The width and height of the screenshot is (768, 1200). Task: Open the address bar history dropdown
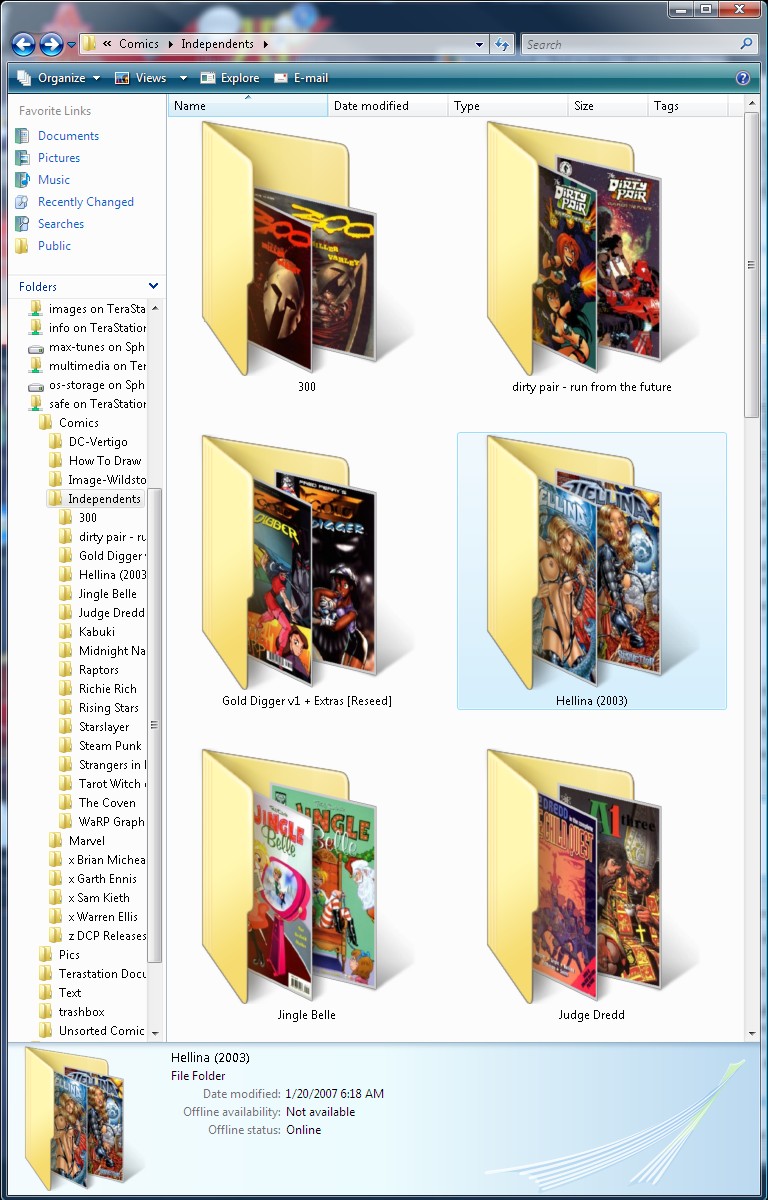[480, 44]
